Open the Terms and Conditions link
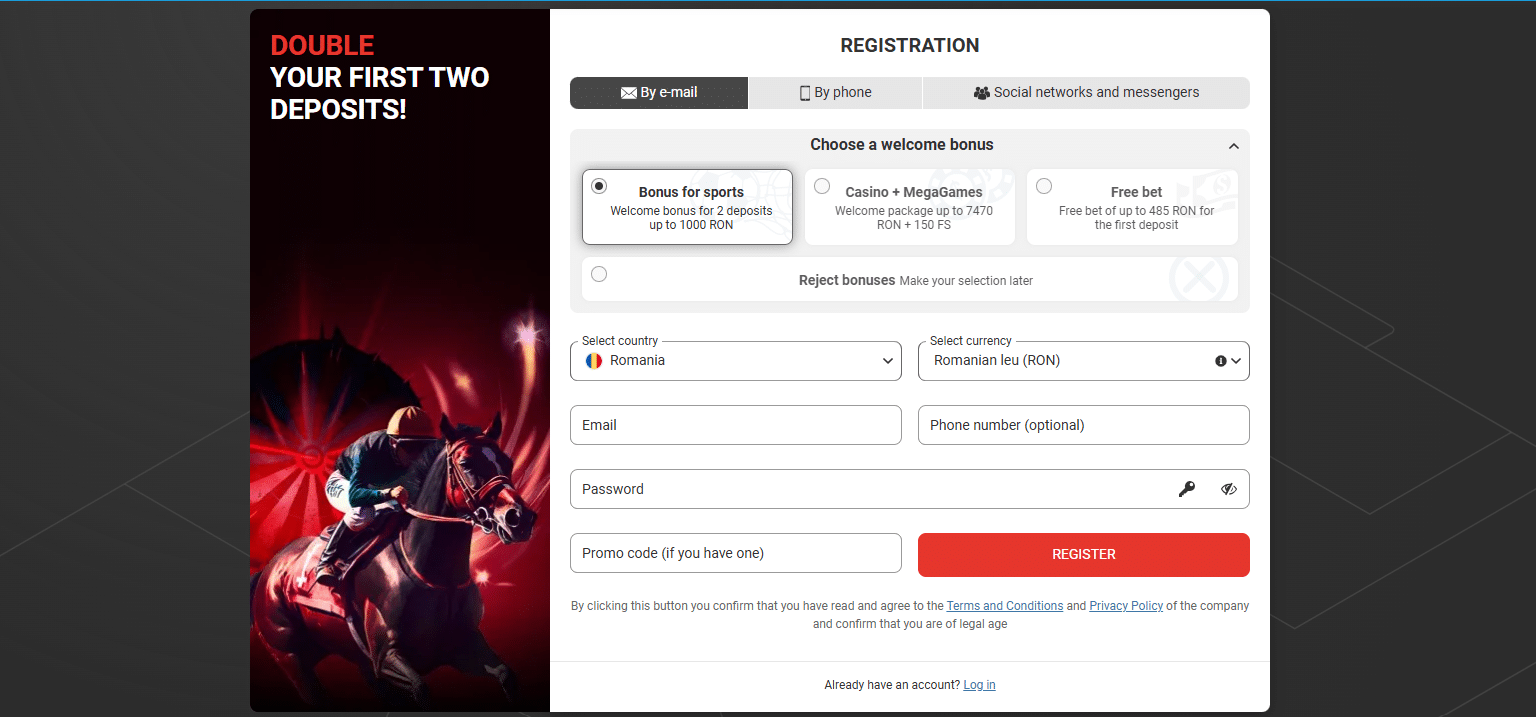Viewport: 1536px width, 717px height. (1004, 606)
